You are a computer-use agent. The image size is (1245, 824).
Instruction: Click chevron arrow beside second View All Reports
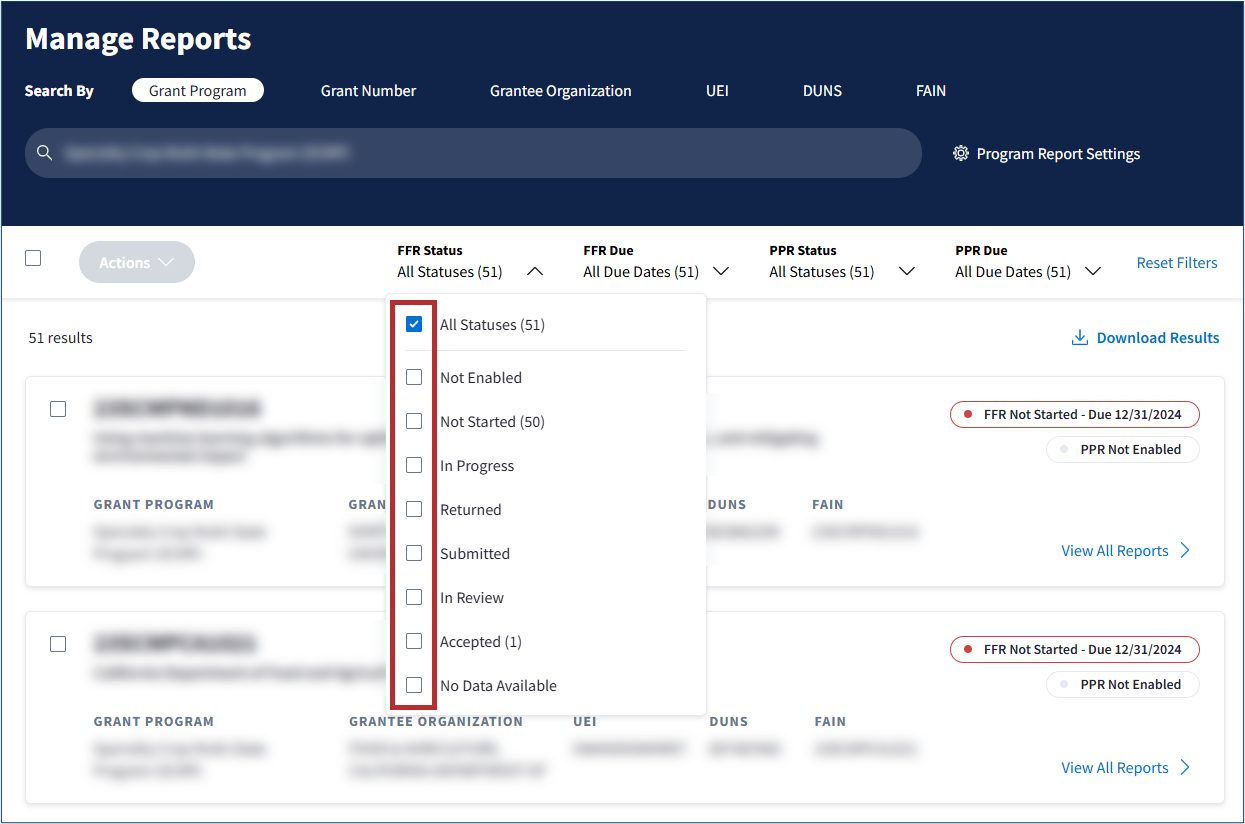1185,768
